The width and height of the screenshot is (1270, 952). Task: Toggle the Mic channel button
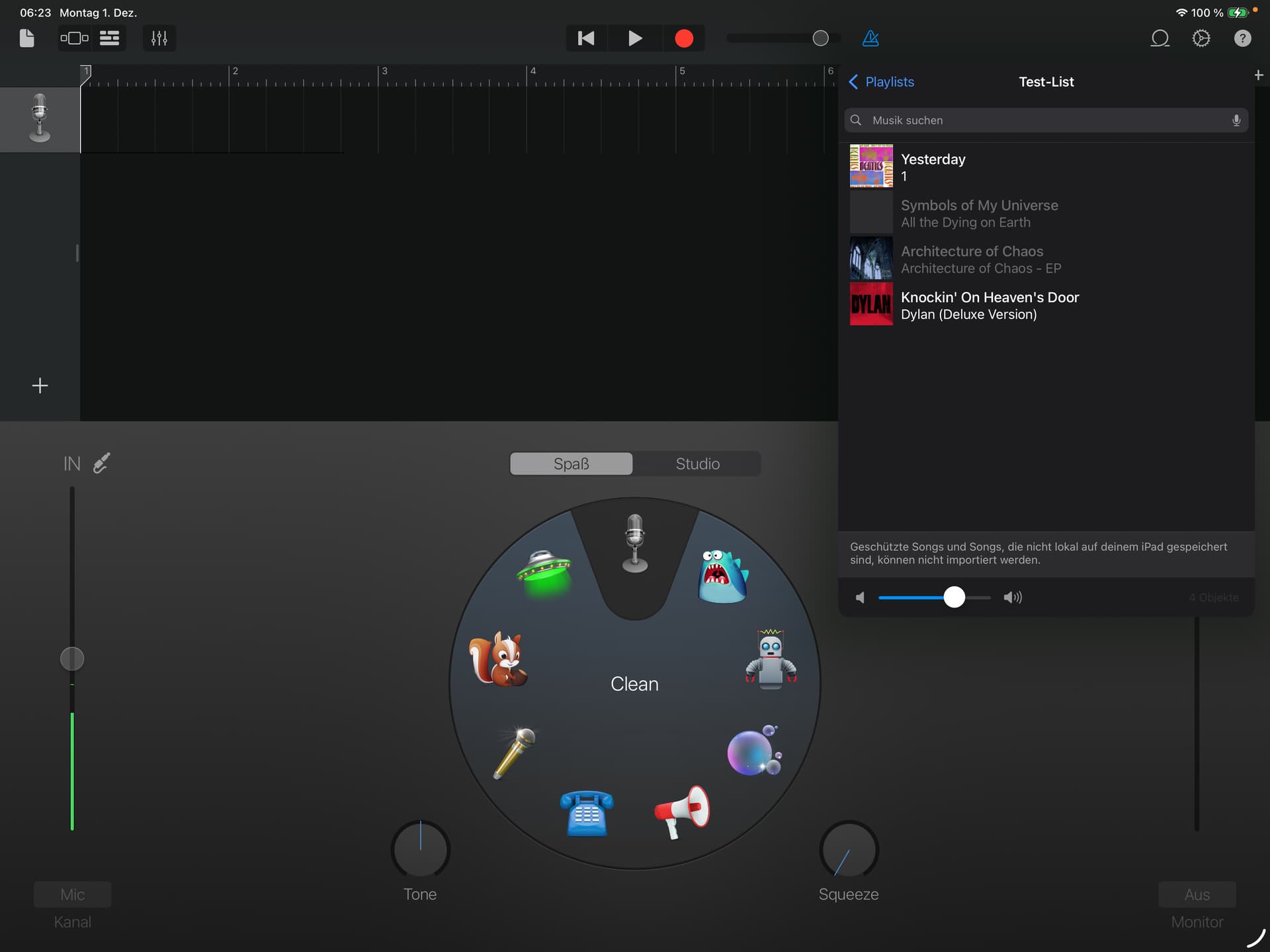[72, 894]
